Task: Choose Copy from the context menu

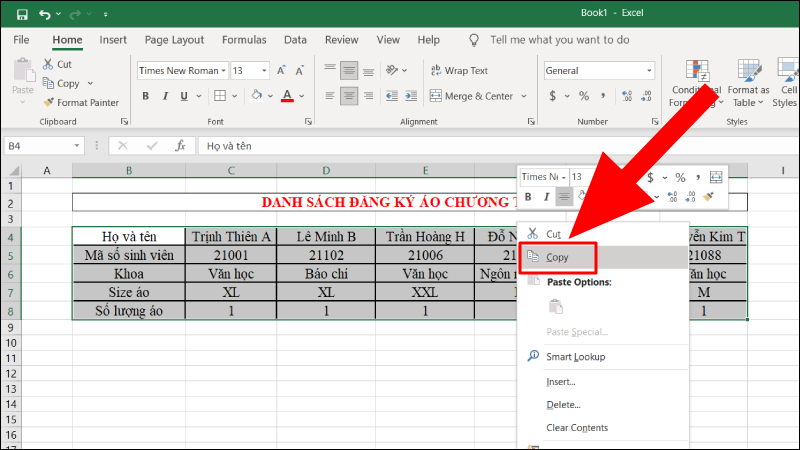Action: (556, 257)
